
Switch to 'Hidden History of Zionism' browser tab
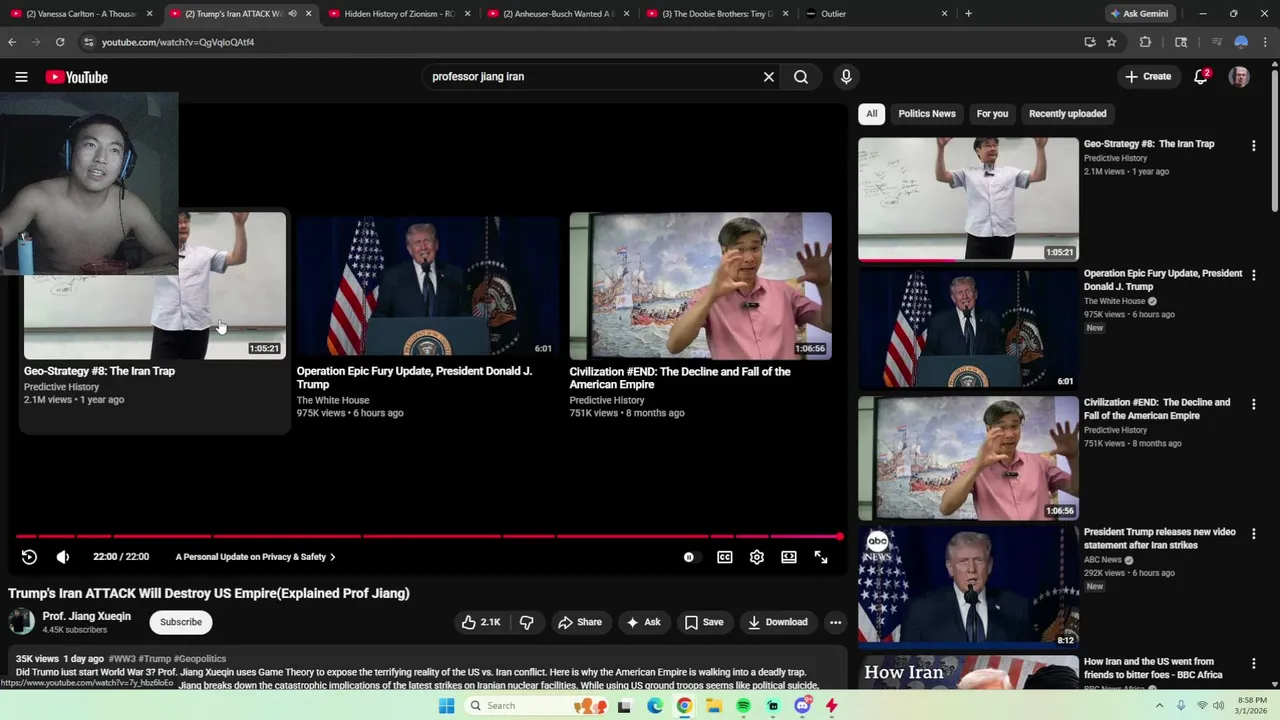pos(399,14)
